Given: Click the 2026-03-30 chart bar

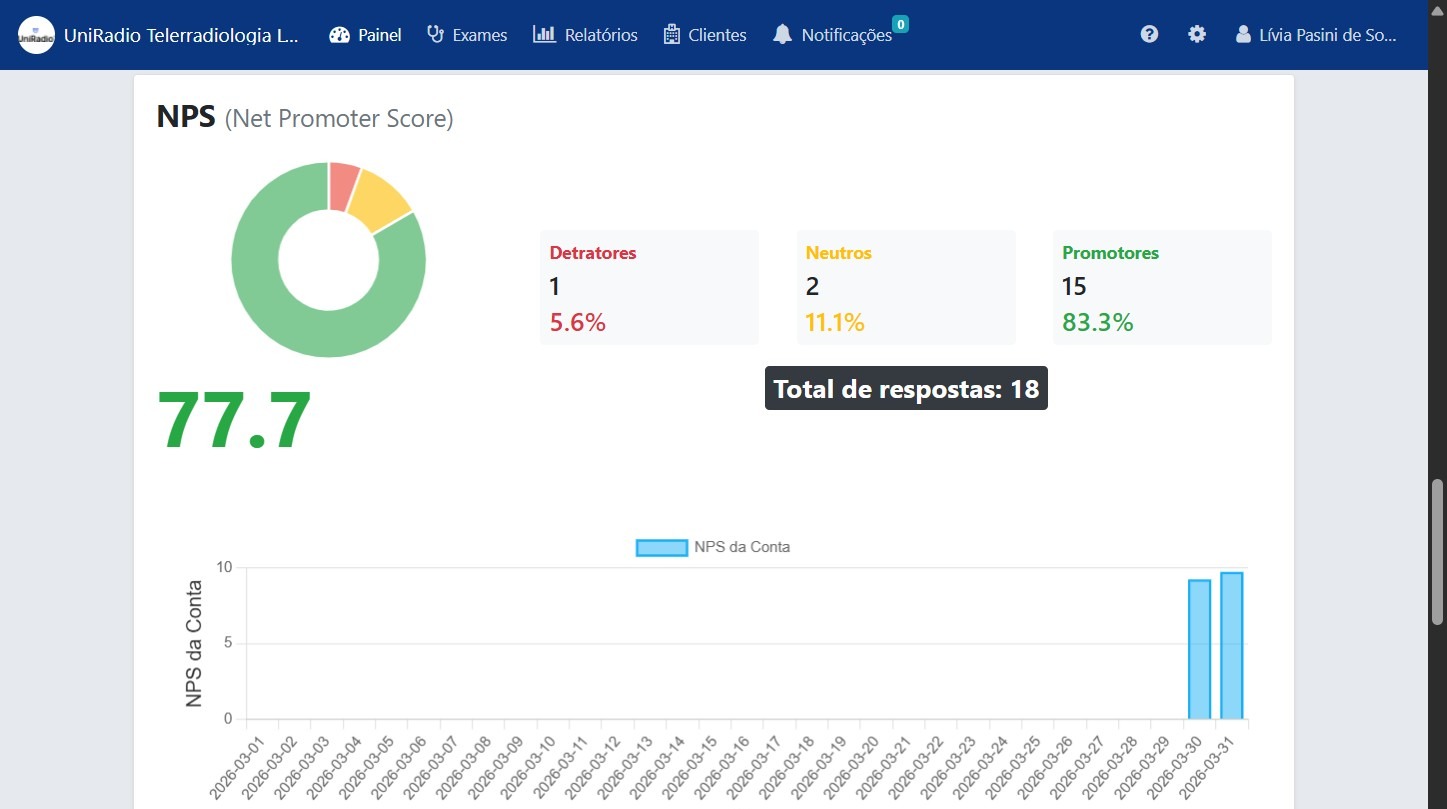Looking at the screenshot, I should pyautogui.click(x=1199, y=650).
